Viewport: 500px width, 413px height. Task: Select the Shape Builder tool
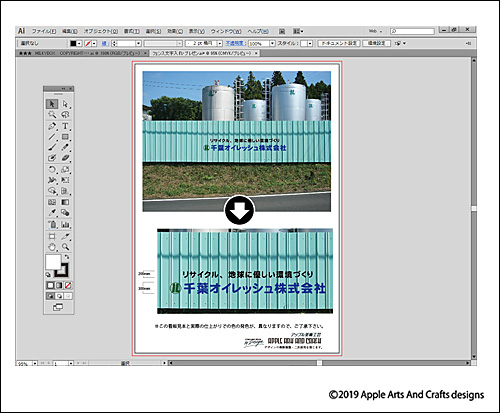click(52, 191)
